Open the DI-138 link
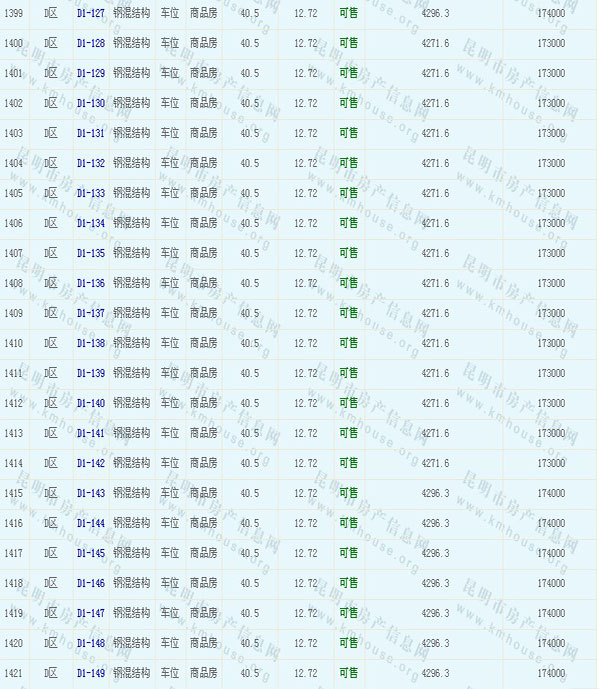The height and width of the screenshot is (689, 600). [x=90, y=343]
